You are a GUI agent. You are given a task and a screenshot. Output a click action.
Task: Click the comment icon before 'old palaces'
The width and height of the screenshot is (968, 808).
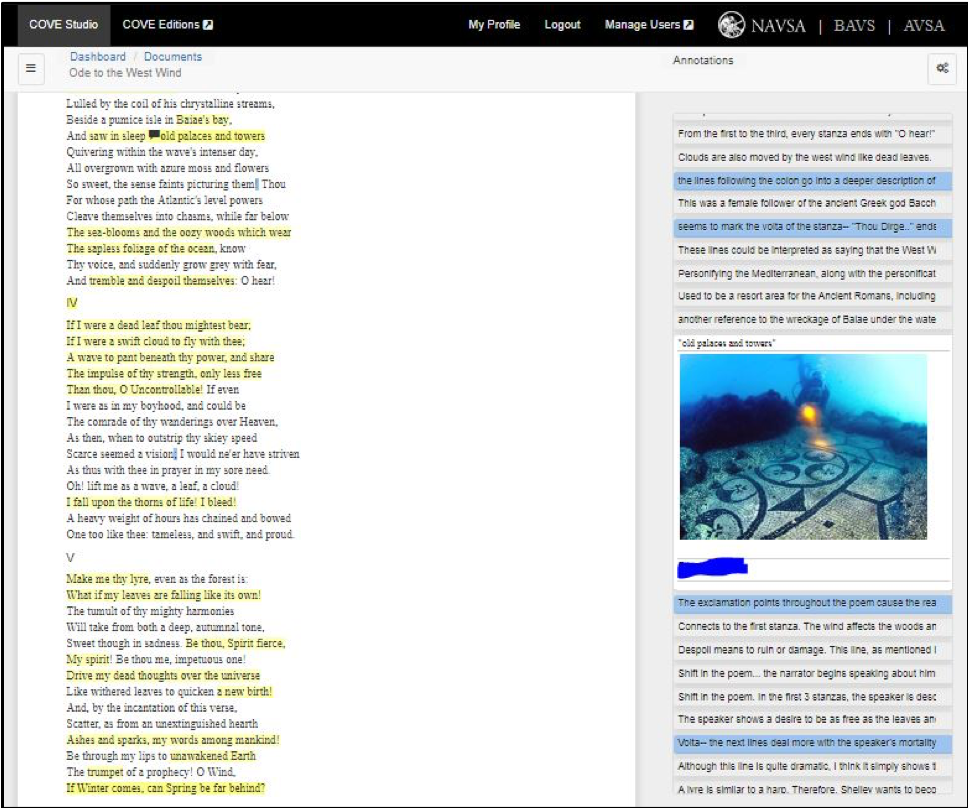pos(154,135)
